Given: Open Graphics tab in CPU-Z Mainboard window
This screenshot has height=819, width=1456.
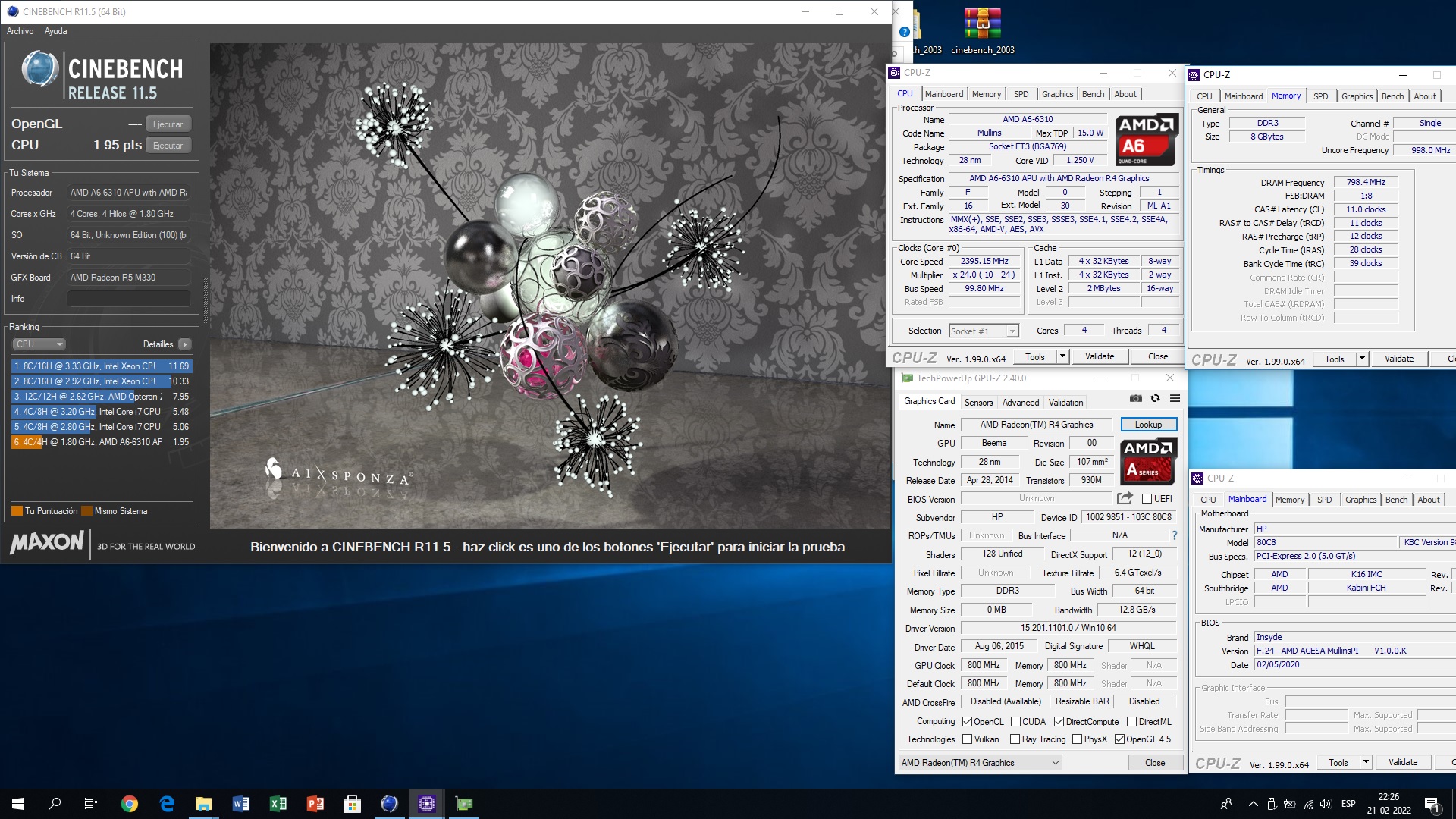Looking at the screenshot, I should coord(1360,500).
